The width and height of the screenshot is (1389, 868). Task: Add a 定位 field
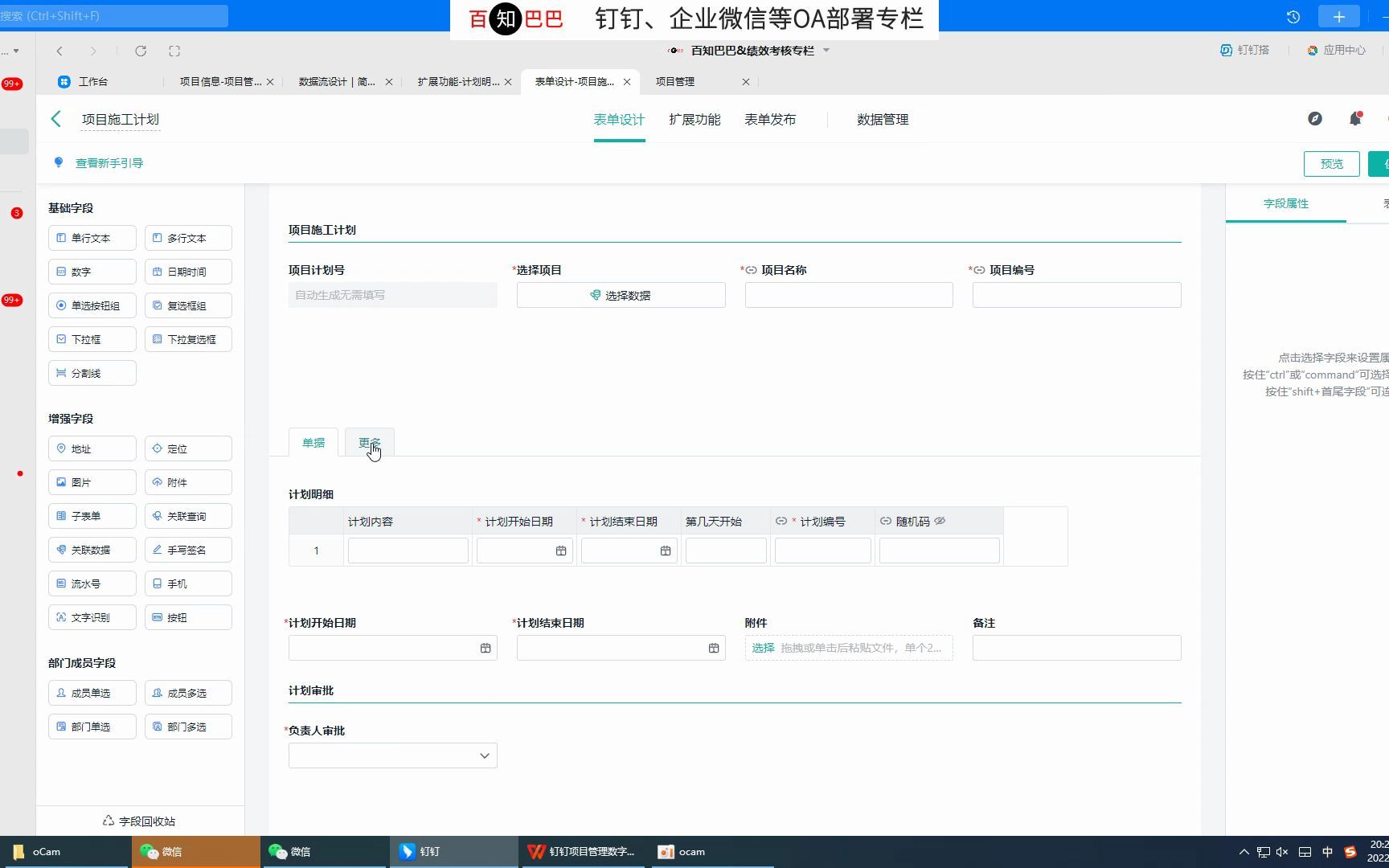188,448
